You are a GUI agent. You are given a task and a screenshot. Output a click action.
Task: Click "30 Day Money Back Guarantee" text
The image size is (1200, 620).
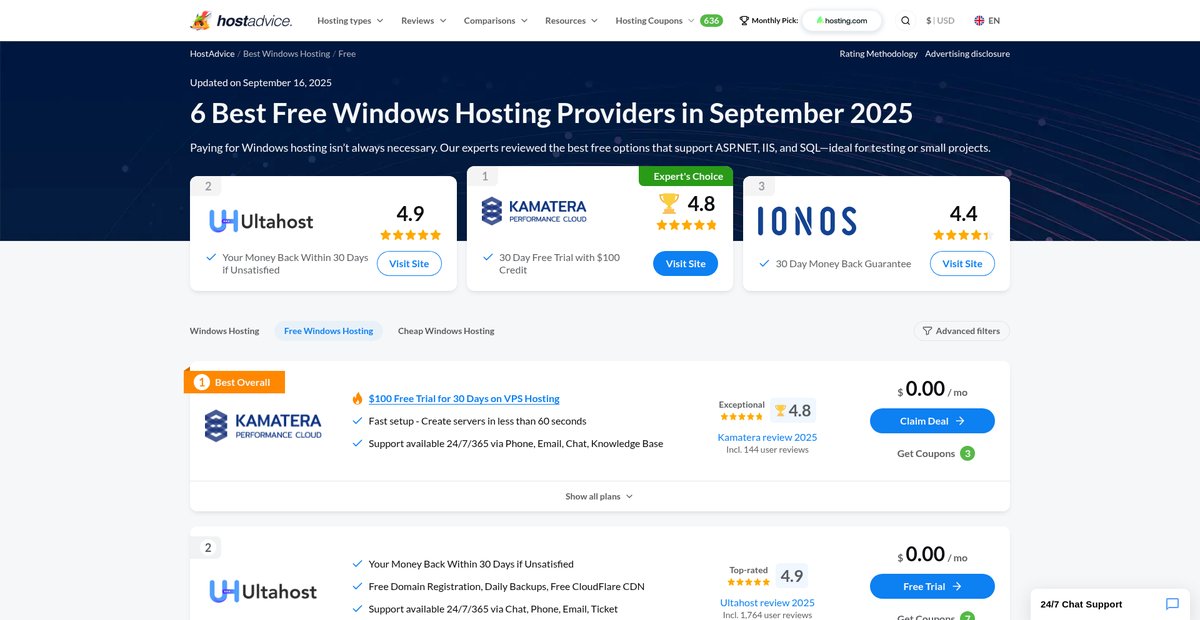(843, 264)
